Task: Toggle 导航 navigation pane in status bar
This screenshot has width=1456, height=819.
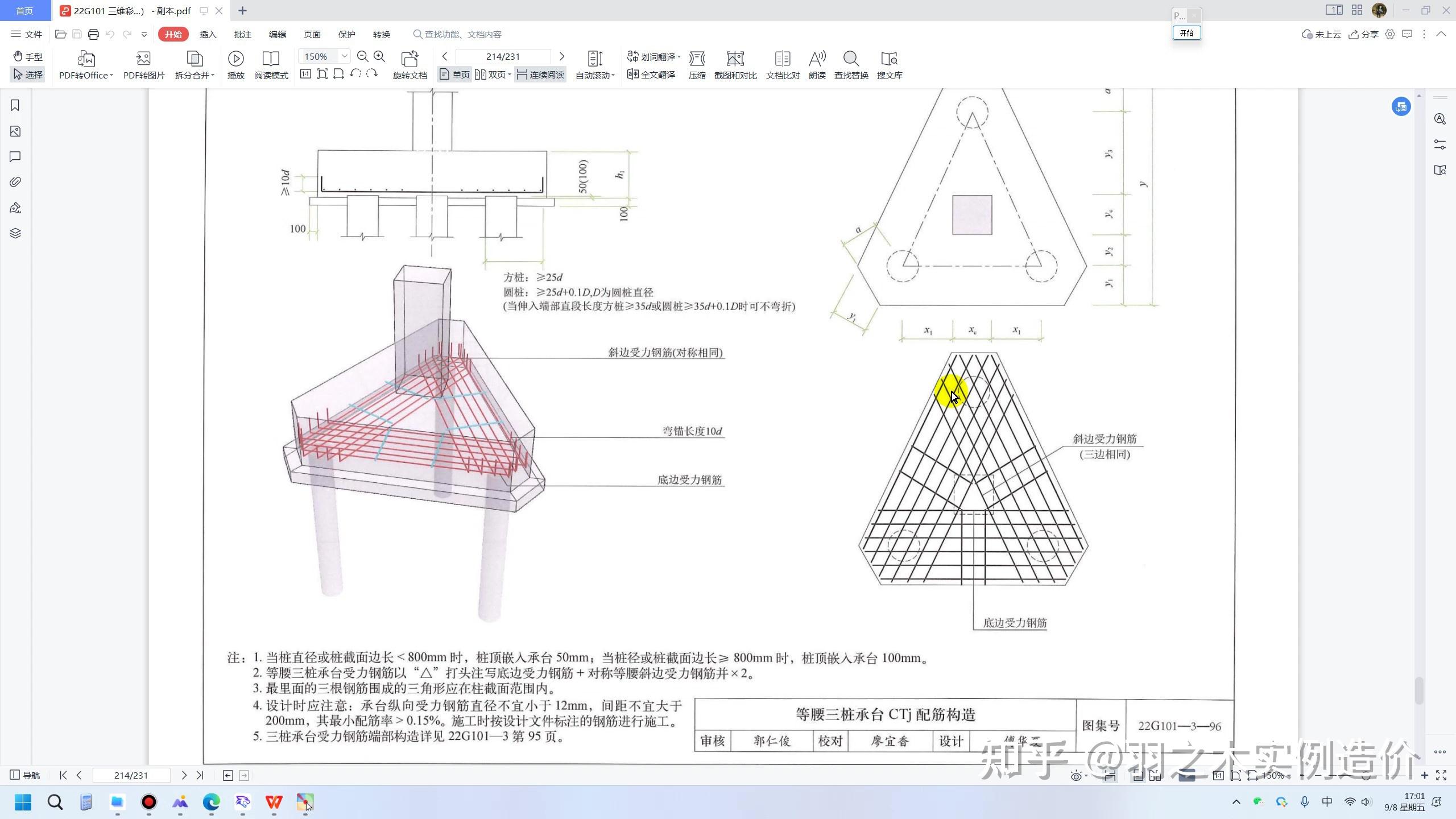Action: pos(25,775)
